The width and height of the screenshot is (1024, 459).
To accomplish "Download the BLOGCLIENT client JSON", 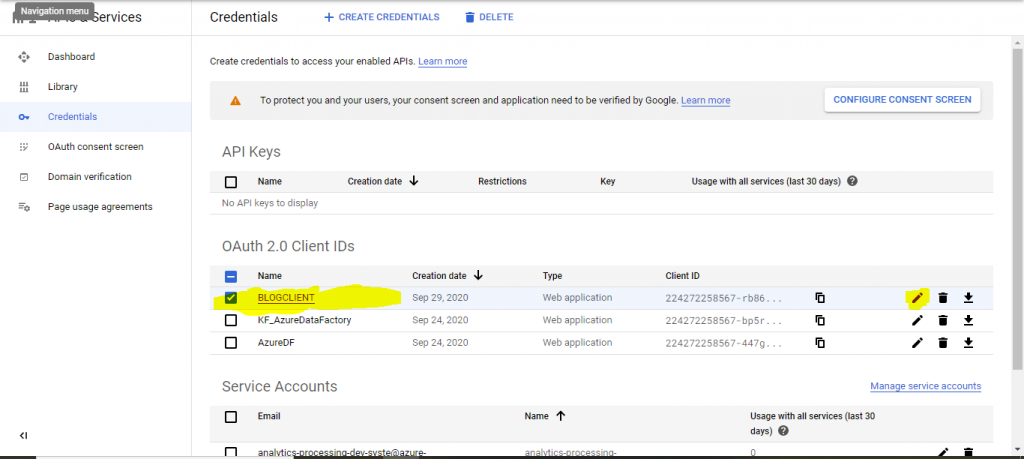I will (x=968, y=298).
